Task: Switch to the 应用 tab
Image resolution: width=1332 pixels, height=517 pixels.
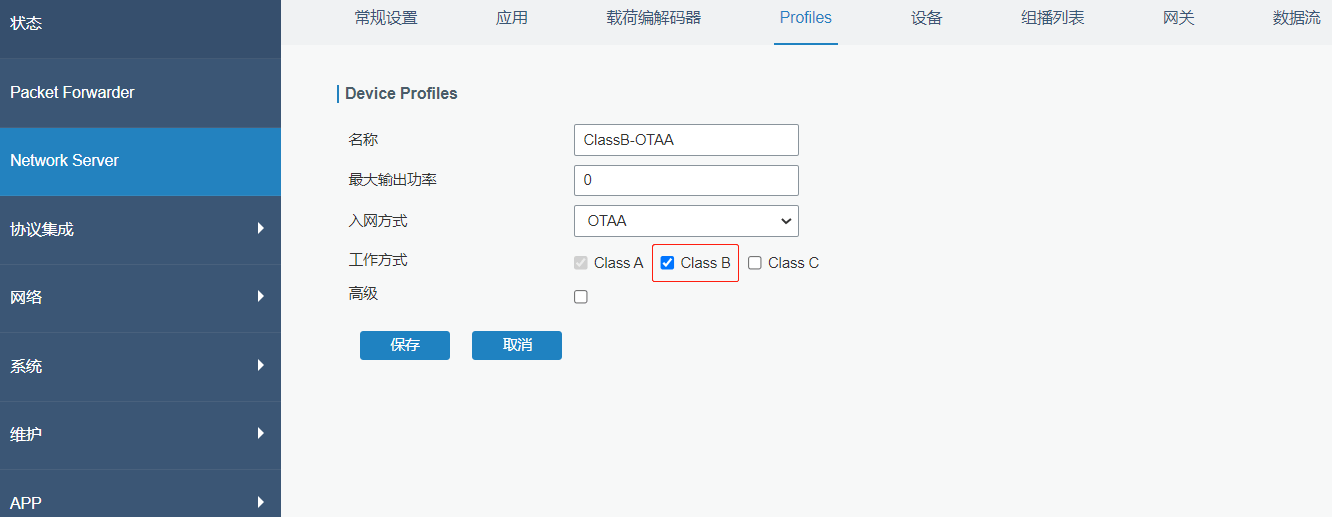Action: point(512,18)
